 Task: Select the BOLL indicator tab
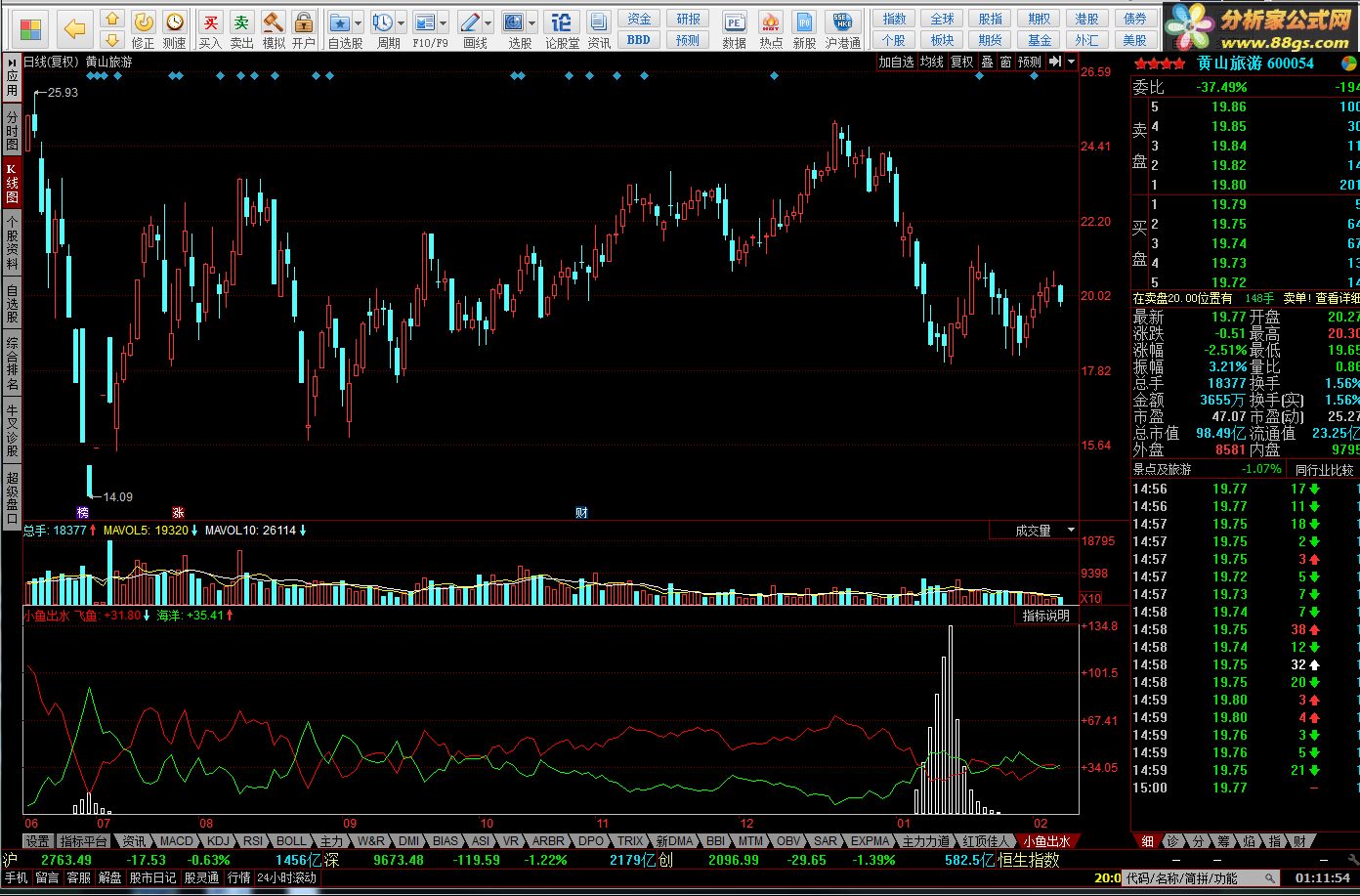tap(291, 840)
